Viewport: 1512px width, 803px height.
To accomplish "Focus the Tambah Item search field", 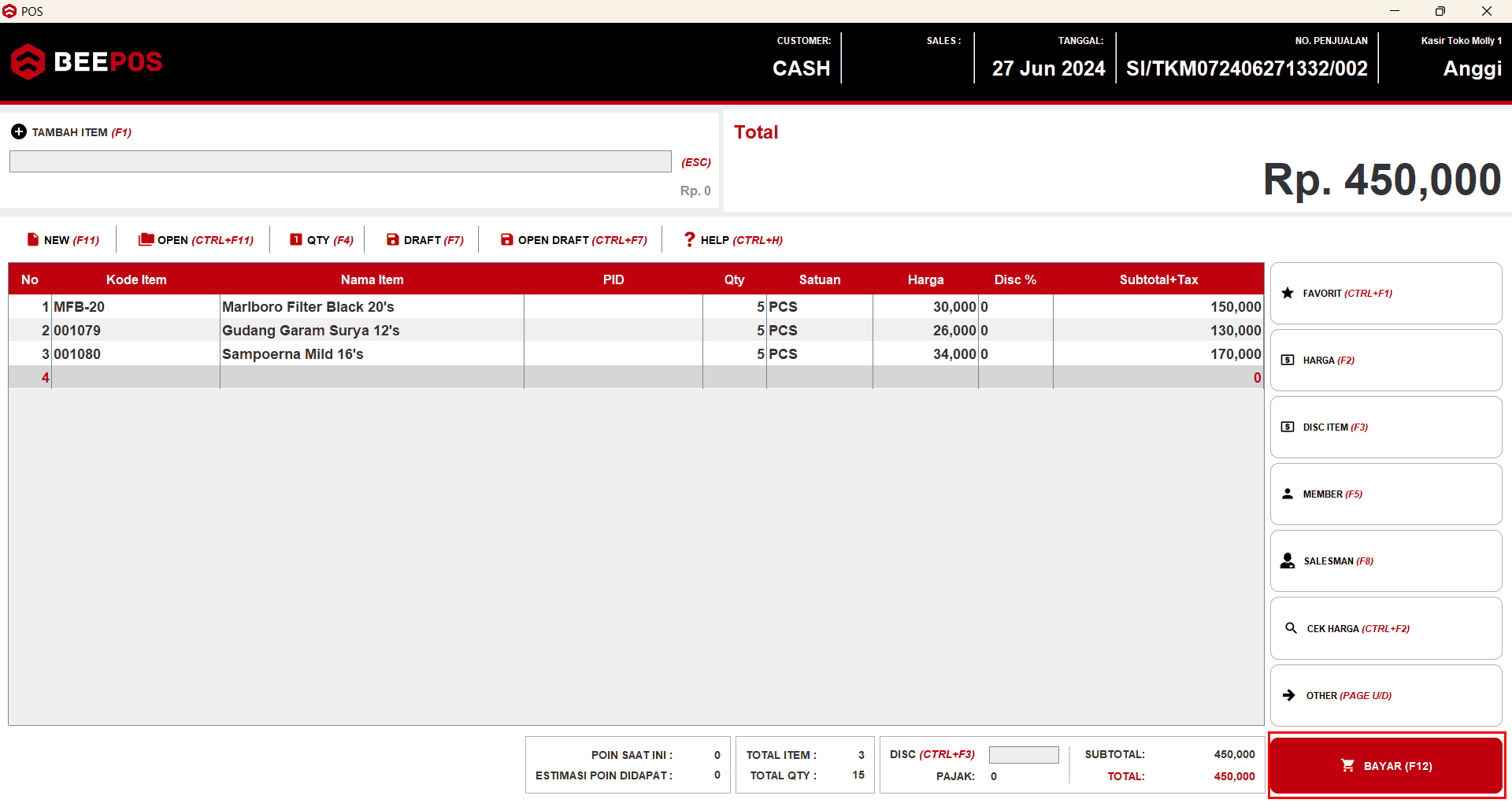I will pyautogui.click(x=340, y=161).
